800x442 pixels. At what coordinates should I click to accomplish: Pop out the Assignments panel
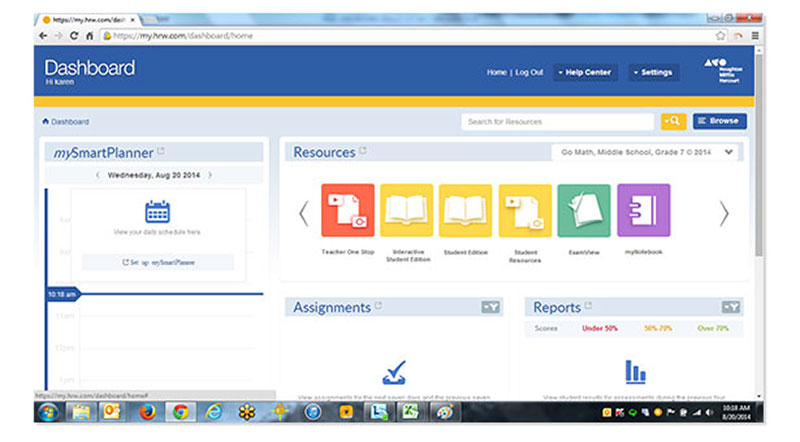pos(379,305)
